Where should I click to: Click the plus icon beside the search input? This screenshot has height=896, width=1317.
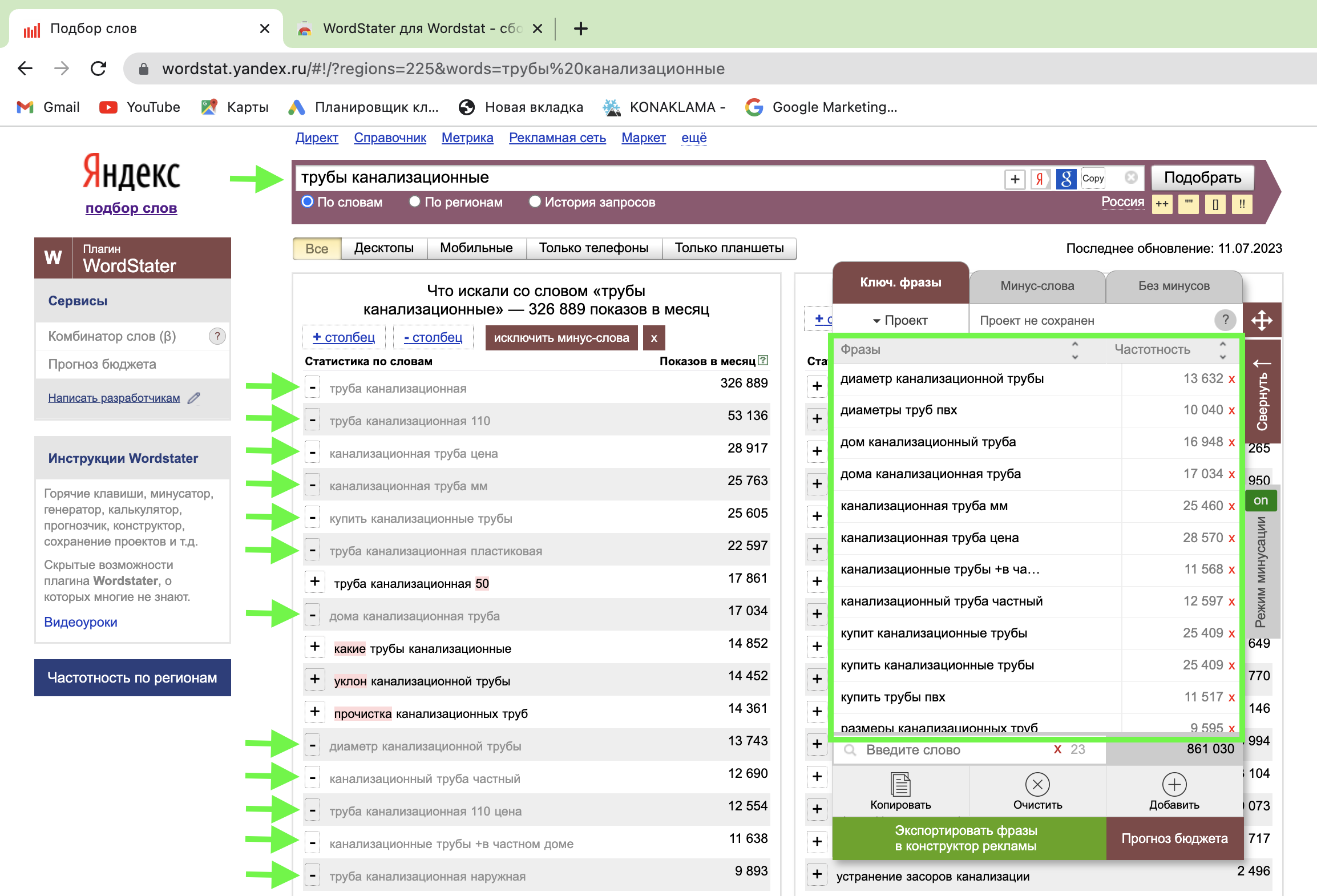[x=1015, y=178]
